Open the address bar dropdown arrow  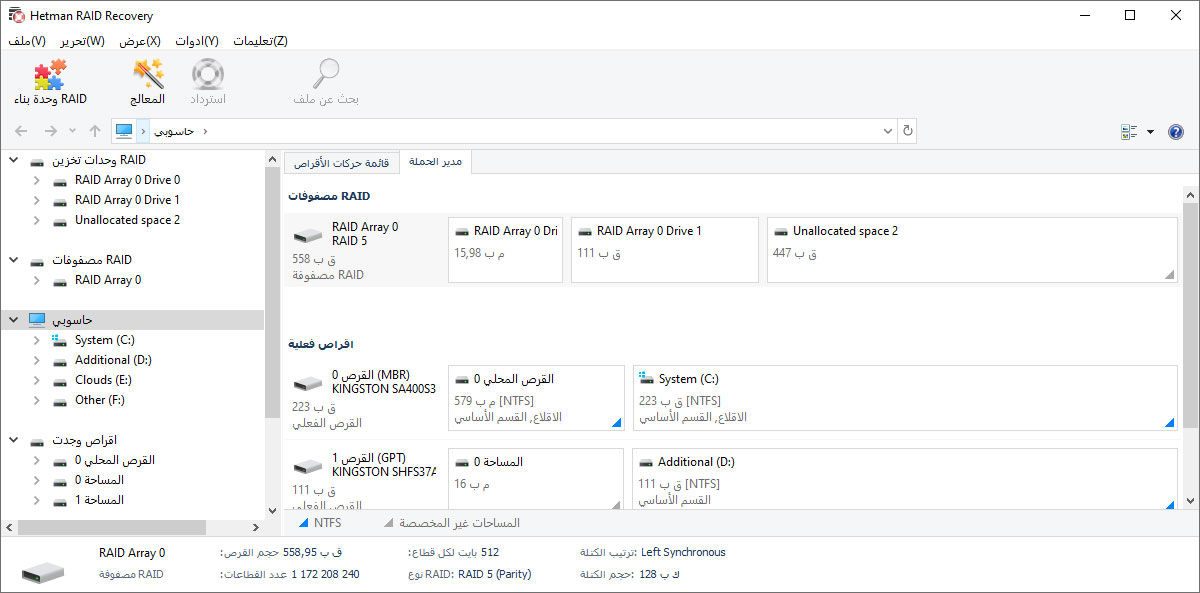click(x=888, y=131)
